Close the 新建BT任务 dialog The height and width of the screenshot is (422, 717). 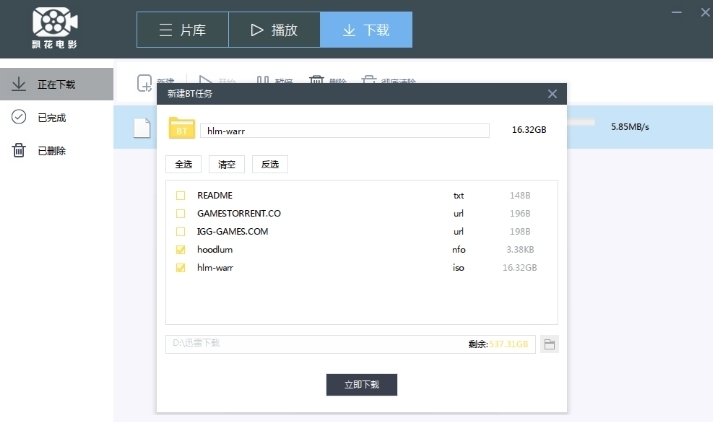[x=552, y=93]
